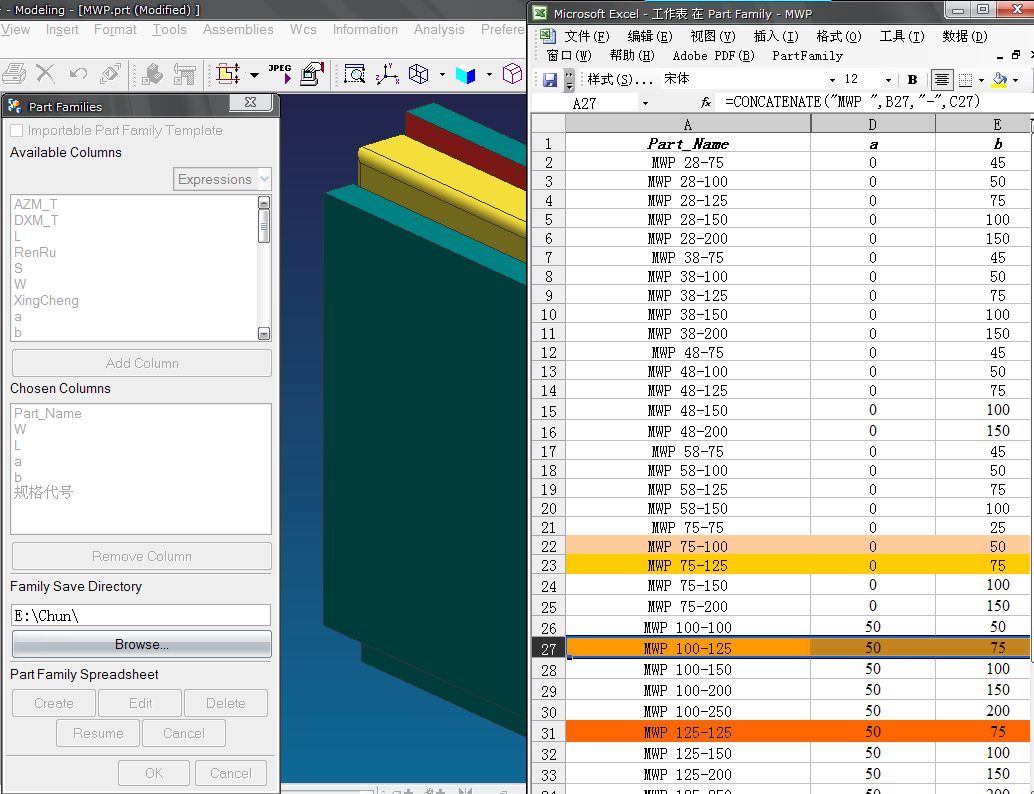Click the screen capture computer icon
The image size is (1034, 794).
click(312, 74)
